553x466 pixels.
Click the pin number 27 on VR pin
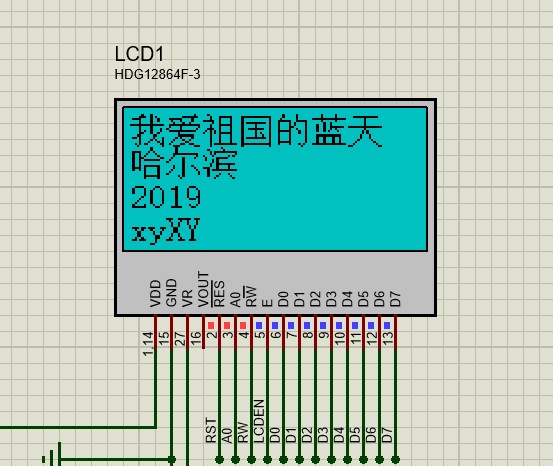[180, 339]
